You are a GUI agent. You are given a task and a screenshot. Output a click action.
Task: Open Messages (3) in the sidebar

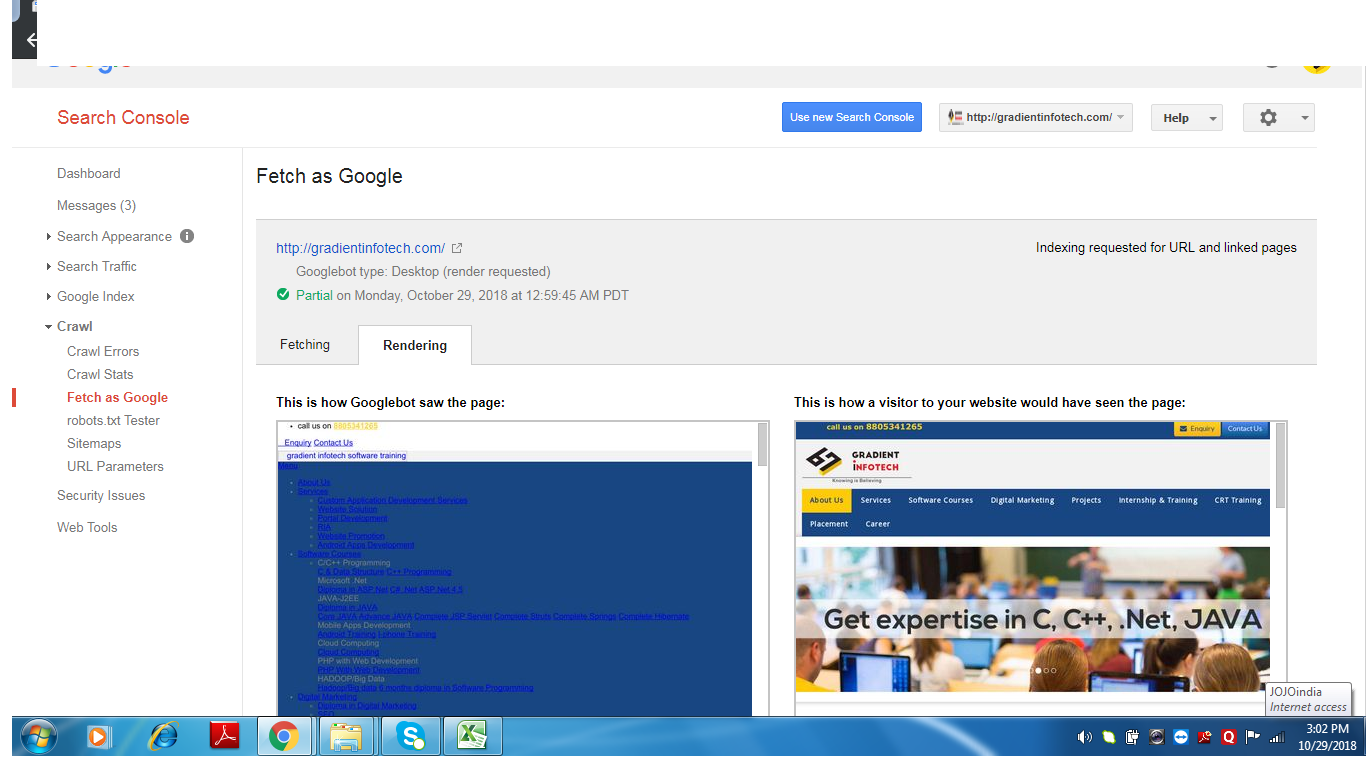point(97,205)
